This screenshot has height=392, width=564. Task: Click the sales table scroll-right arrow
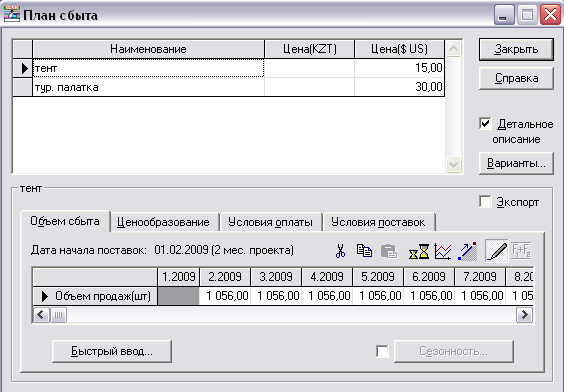(x=524, y=315)
